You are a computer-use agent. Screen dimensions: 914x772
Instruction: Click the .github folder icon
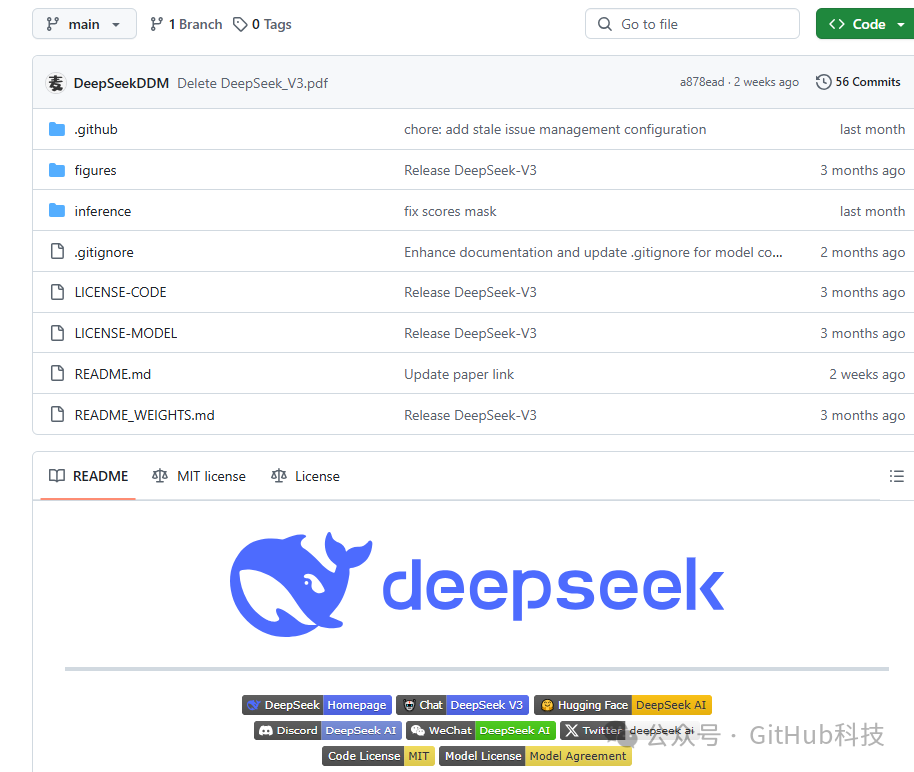[57, 129]
